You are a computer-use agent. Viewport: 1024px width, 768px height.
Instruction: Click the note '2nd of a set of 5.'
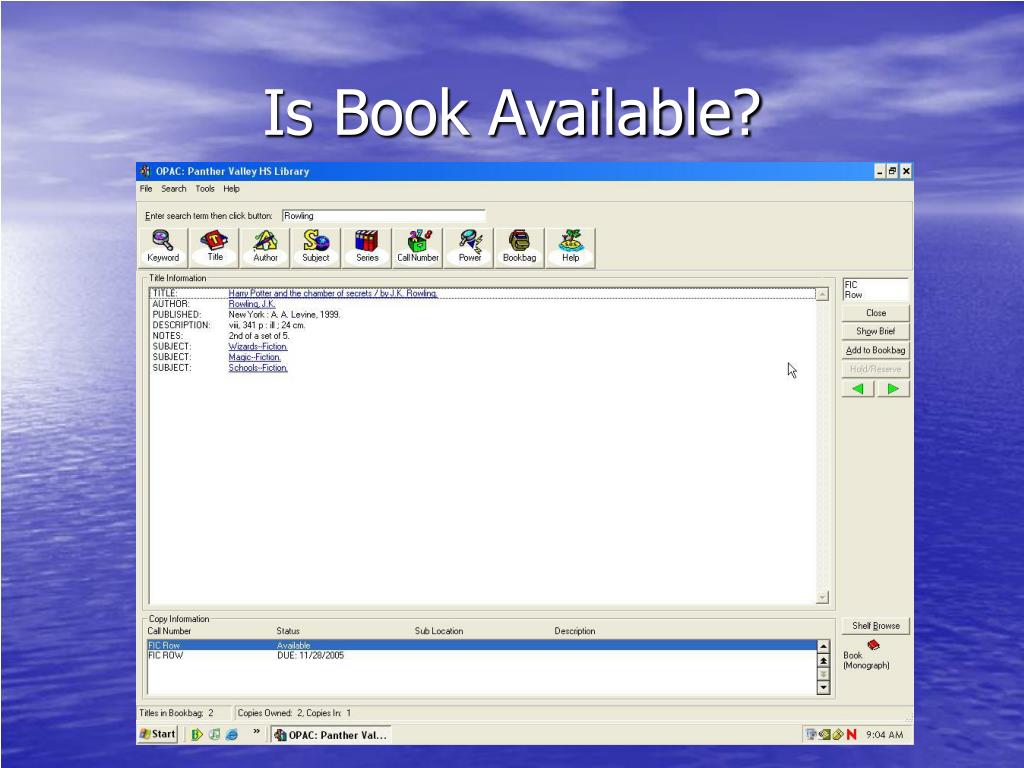tap(259, 336)
